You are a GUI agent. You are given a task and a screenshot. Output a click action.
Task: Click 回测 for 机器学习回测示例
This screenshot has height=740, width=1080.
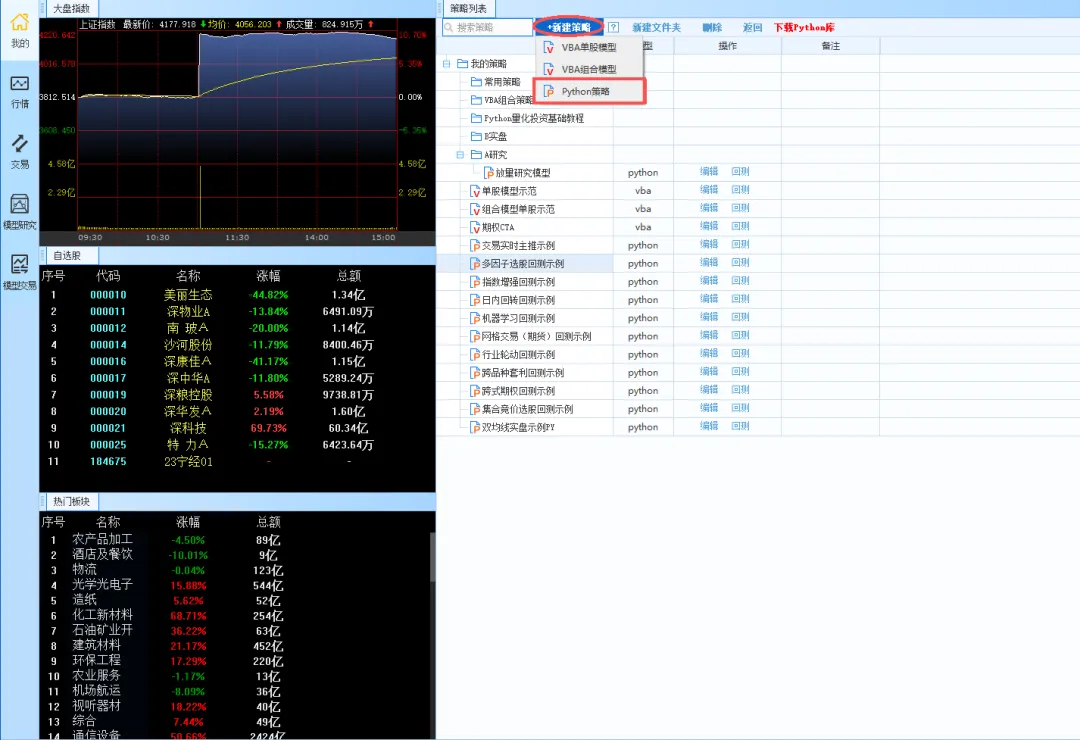tap(740, 317)
